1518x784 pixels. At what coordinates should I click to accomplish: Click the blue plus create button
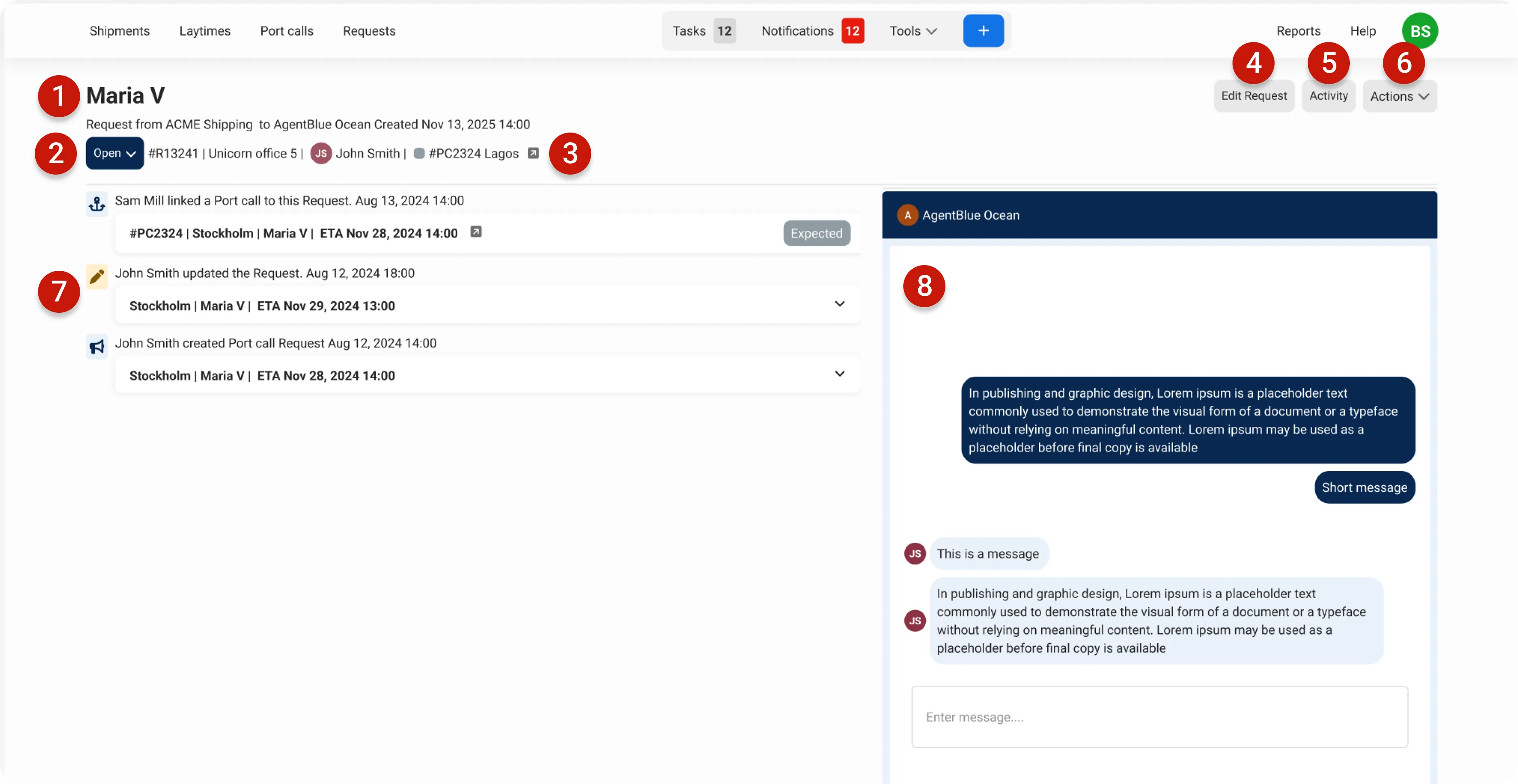coord(983,31)
